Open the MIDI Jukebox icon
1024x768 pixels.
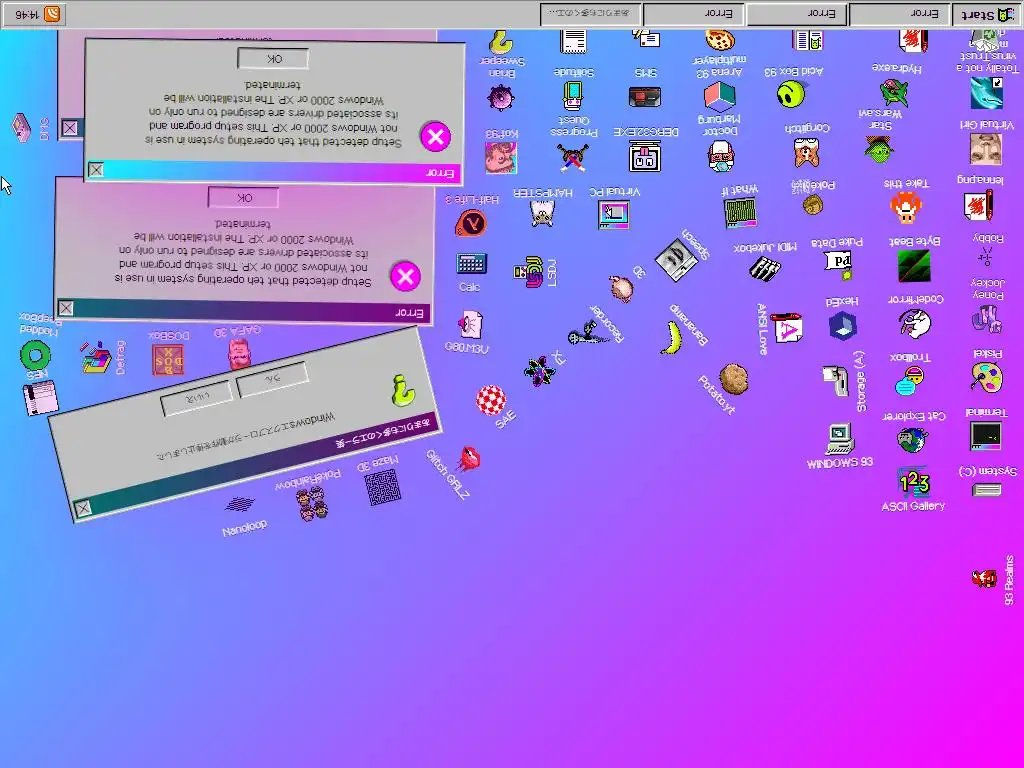tap(764, 268)
